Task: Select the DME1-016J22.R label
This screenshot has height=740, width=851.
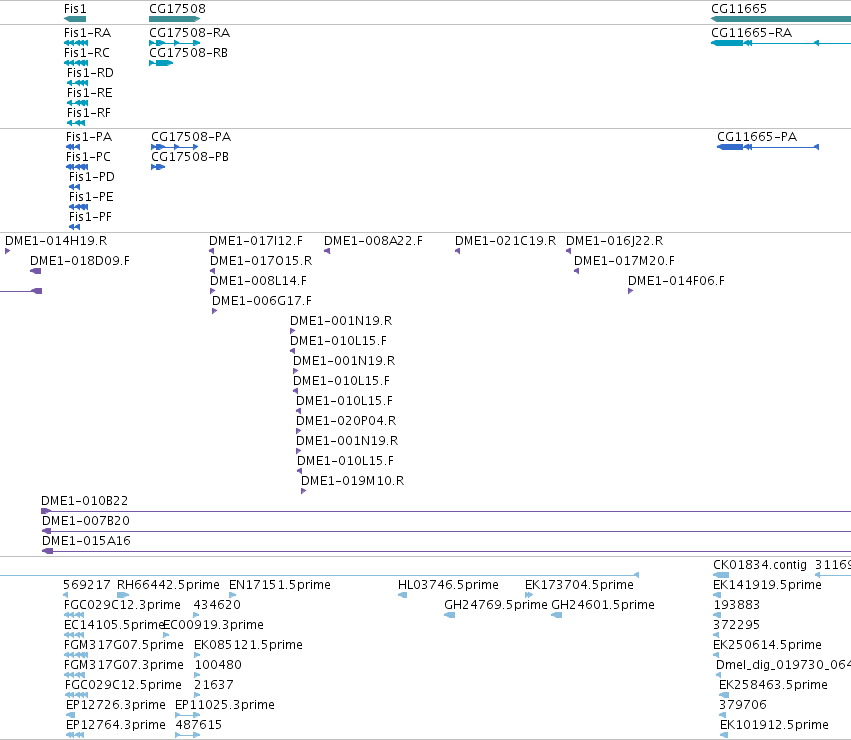Action: pos(614,241)
